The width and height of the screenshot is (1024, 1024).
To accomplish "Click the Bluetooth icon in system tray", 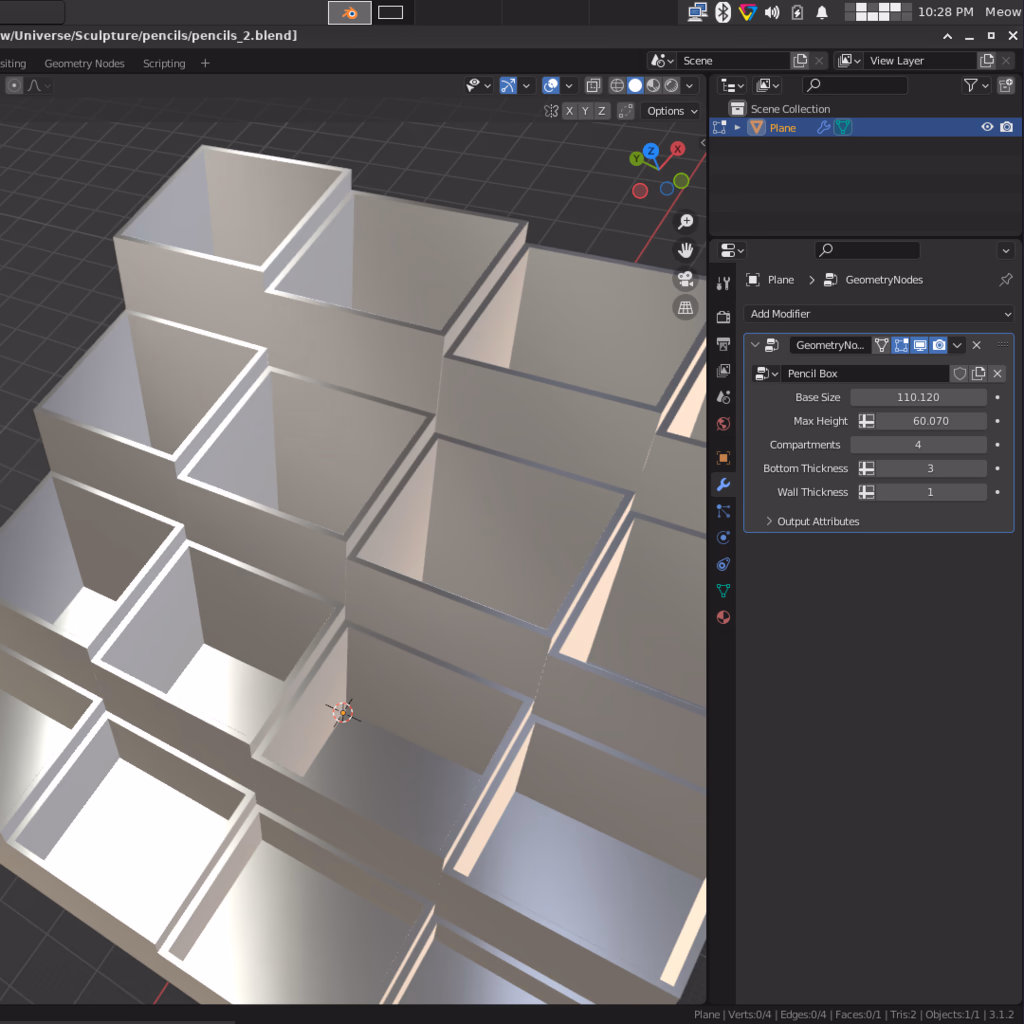I will pyautogui.click(x=723, y=12).
